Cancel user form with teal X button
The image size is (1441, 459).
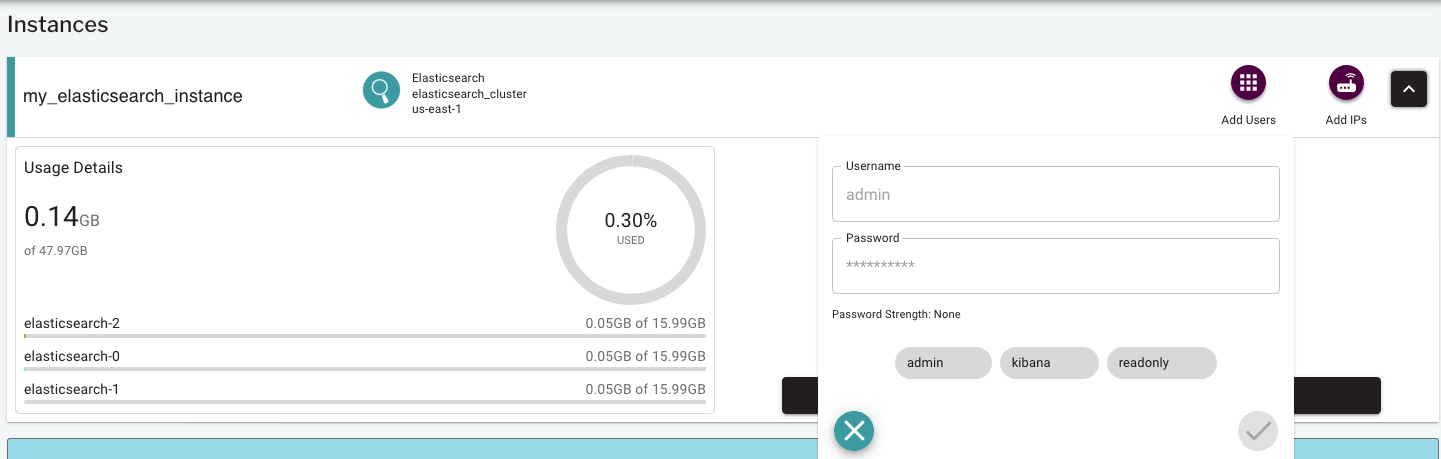click(853, 431)
